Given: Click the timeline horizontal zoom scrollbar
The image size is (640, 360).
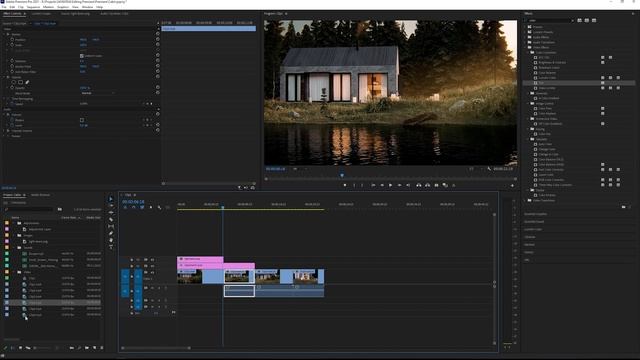Looking at the screenshot, I should [156, 348].
